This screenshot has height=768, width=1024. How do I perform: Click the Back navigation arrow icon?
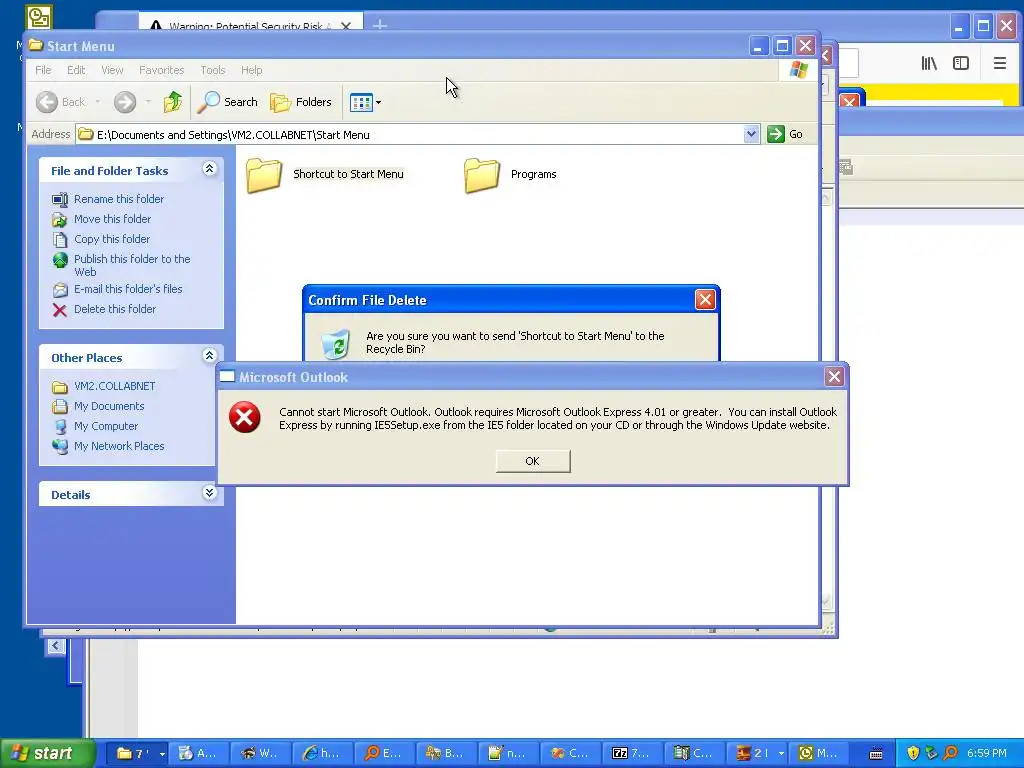point(47,102)
